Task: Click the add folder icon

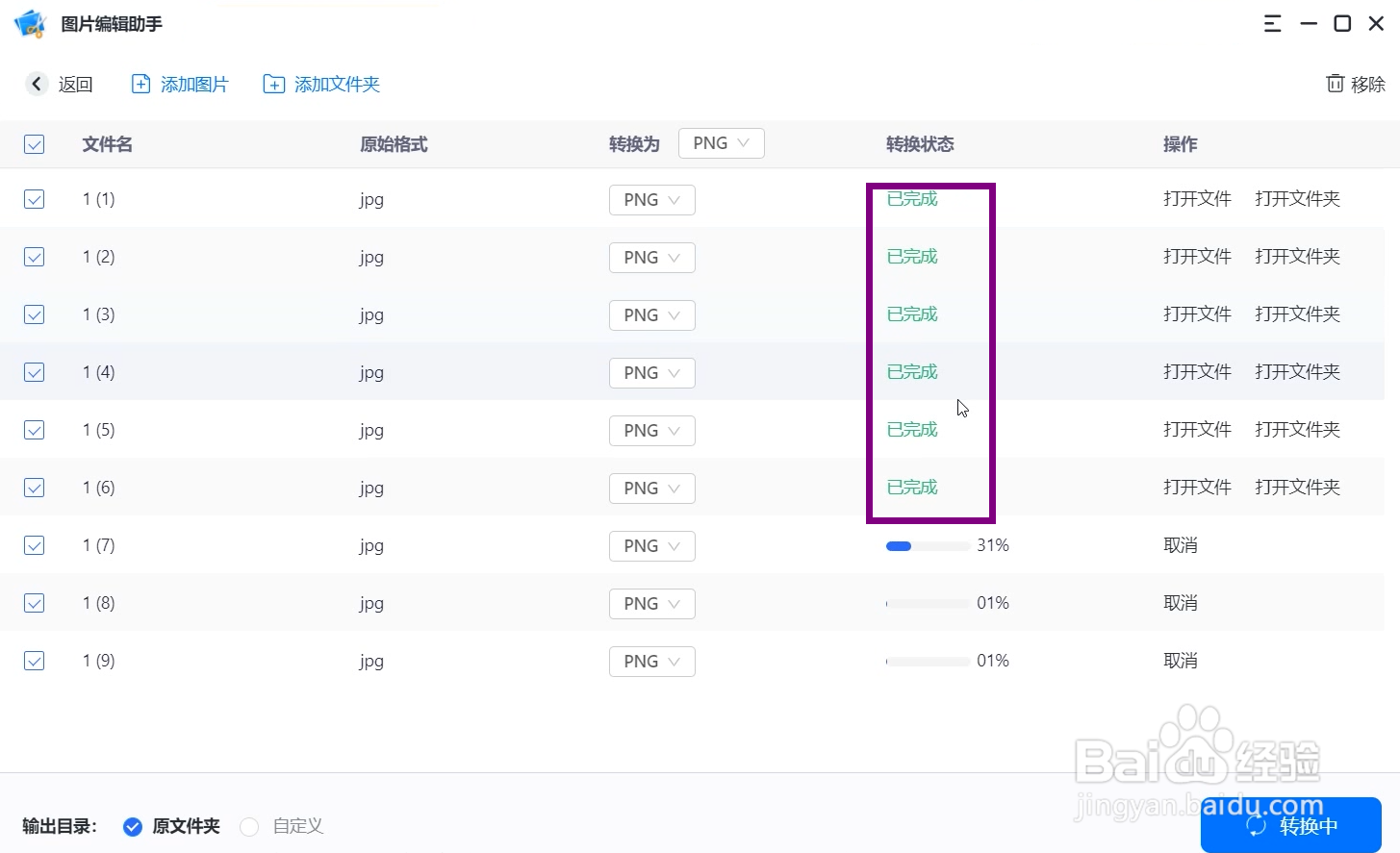Action: tap(273, 84)
